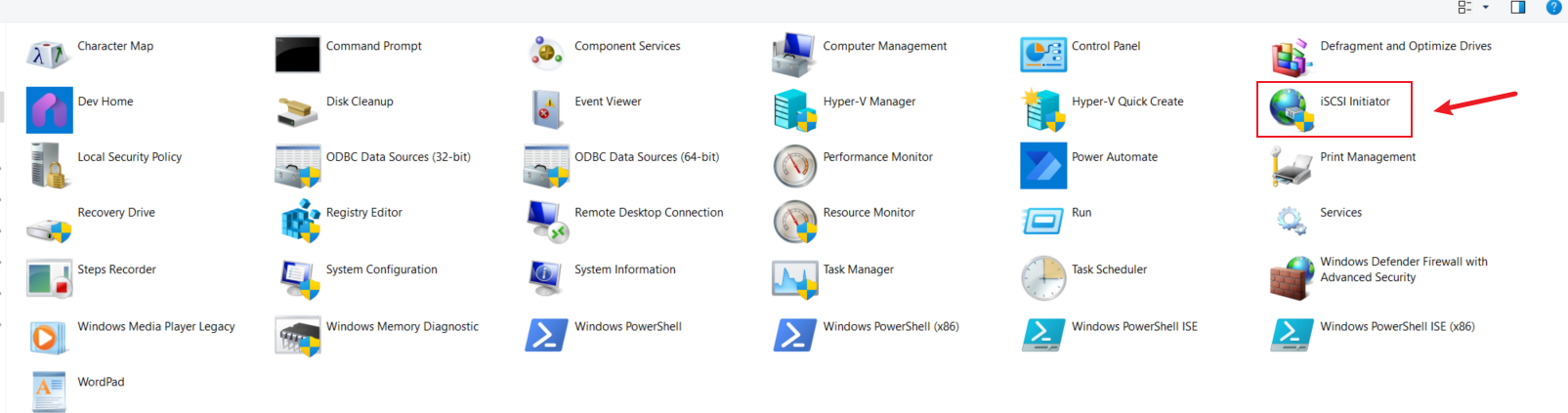Open Remote Desktop Connection icon

[547, 221]
